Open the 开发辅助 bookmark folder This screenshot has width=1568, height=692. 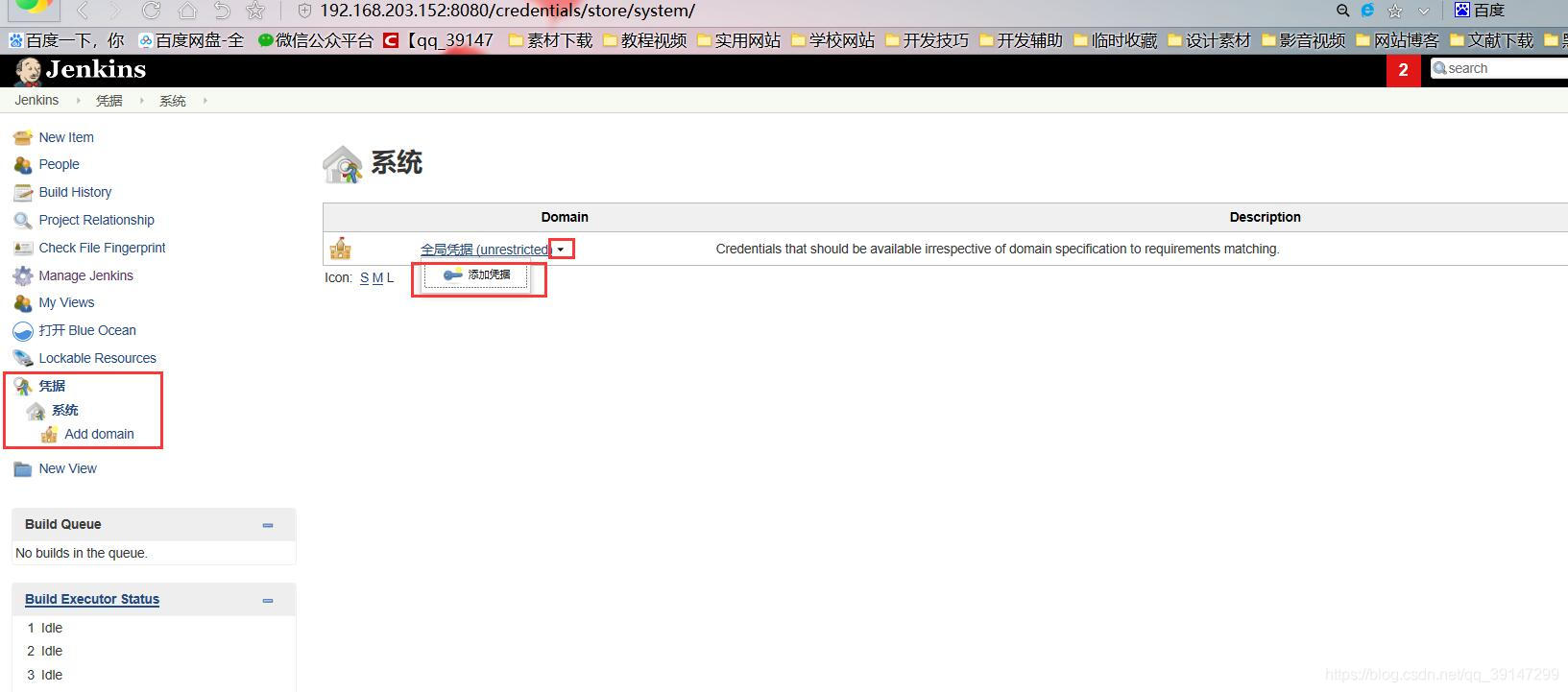click(1021, 40)
